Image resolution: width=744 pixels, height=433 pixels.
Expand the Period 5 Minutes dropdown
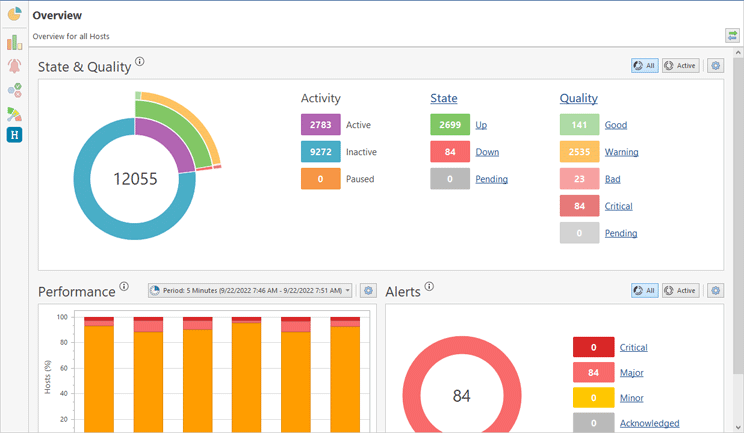(x=250, y=291)
